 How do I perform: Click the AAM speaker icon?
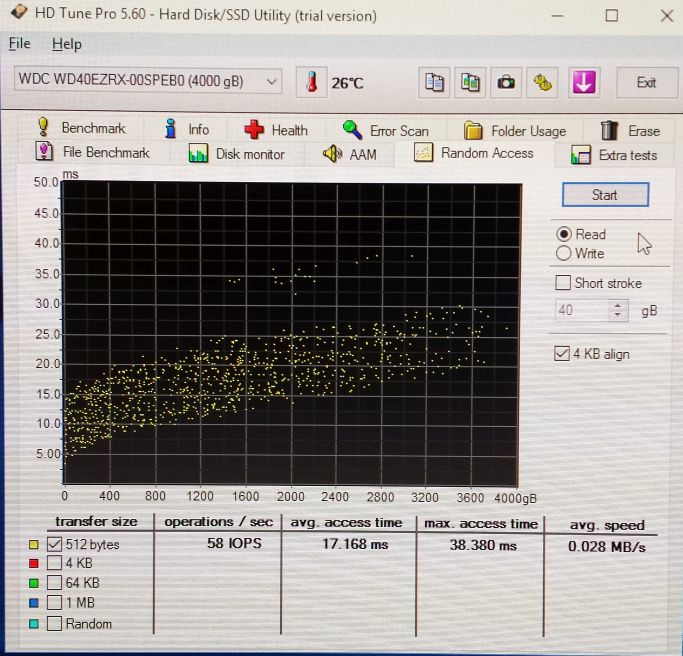click(332, 153)
